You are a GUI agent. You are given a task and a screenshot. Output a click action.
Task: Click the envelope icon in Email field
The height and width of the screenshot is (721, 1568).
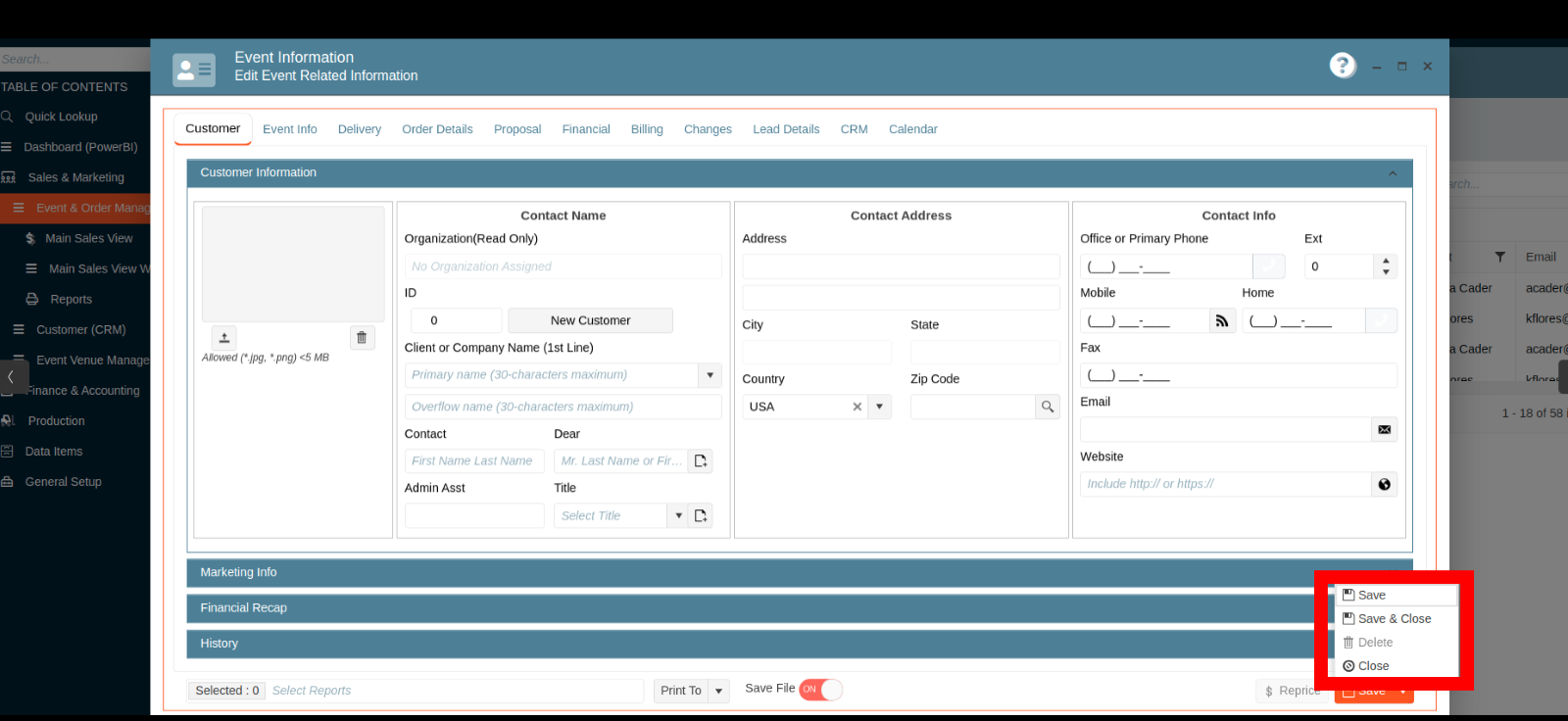click(1384, 429)
